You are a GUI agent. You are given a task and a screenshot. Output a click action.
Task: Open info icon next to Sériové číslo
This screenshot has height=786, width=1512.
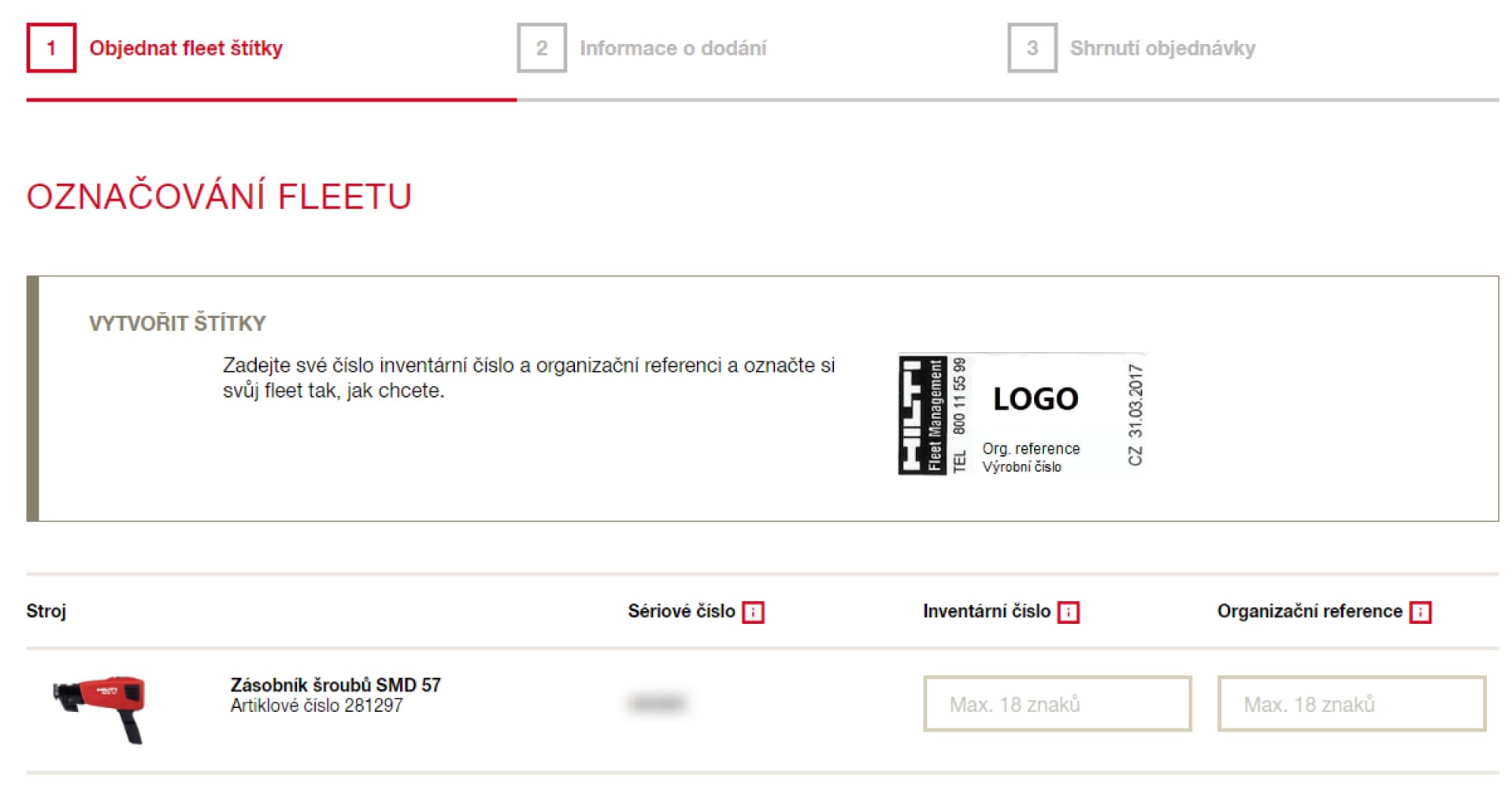[x=753, y=612]
